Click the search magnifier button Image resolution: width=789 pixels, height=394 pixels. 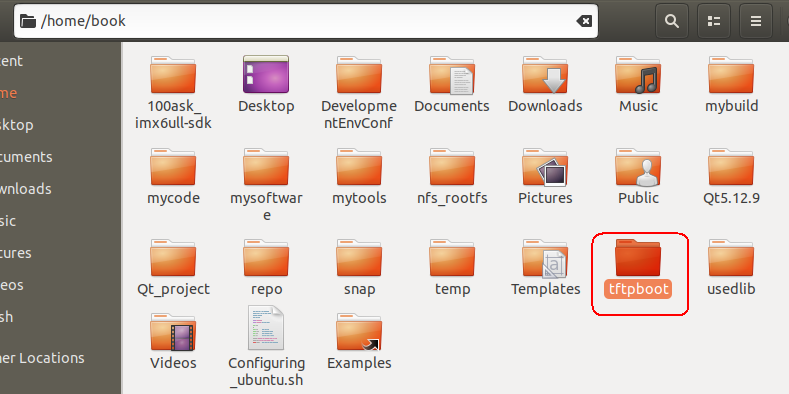(x=671, y=21)
